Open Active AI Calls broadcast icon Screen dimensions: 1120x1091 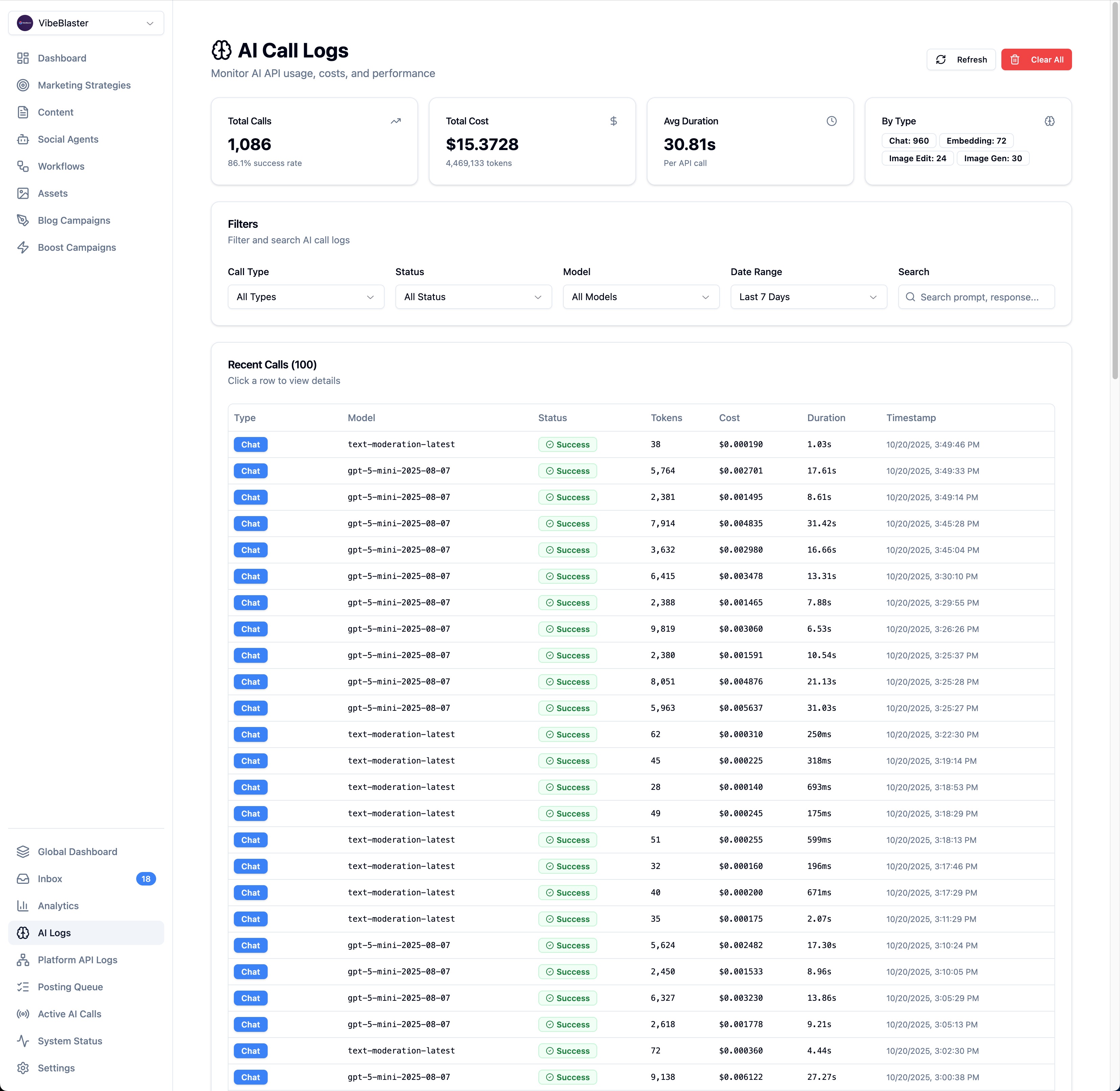(23, 1014)
